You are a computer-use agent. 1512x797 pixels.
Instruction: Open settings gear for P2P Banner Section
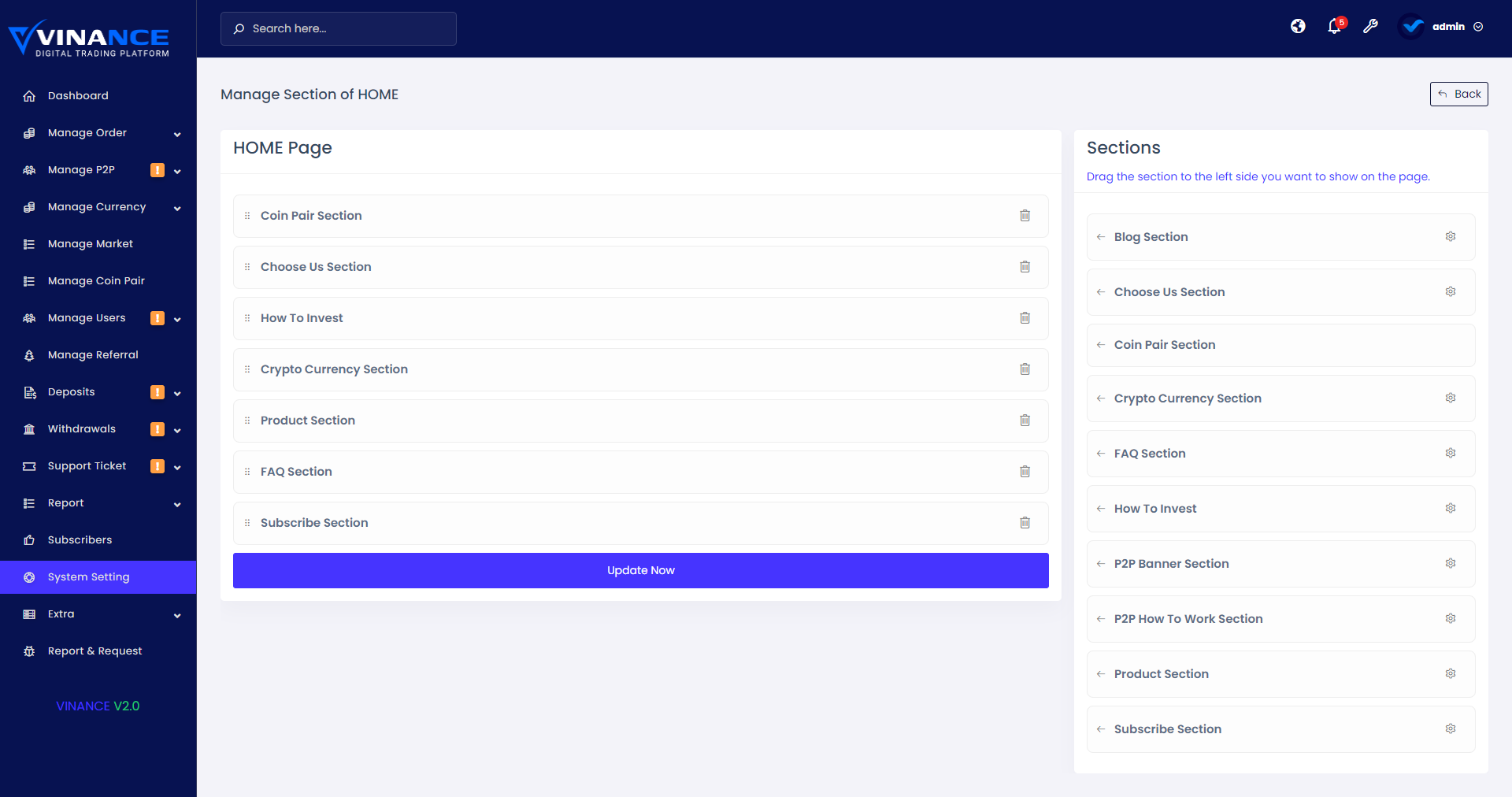1450,563
